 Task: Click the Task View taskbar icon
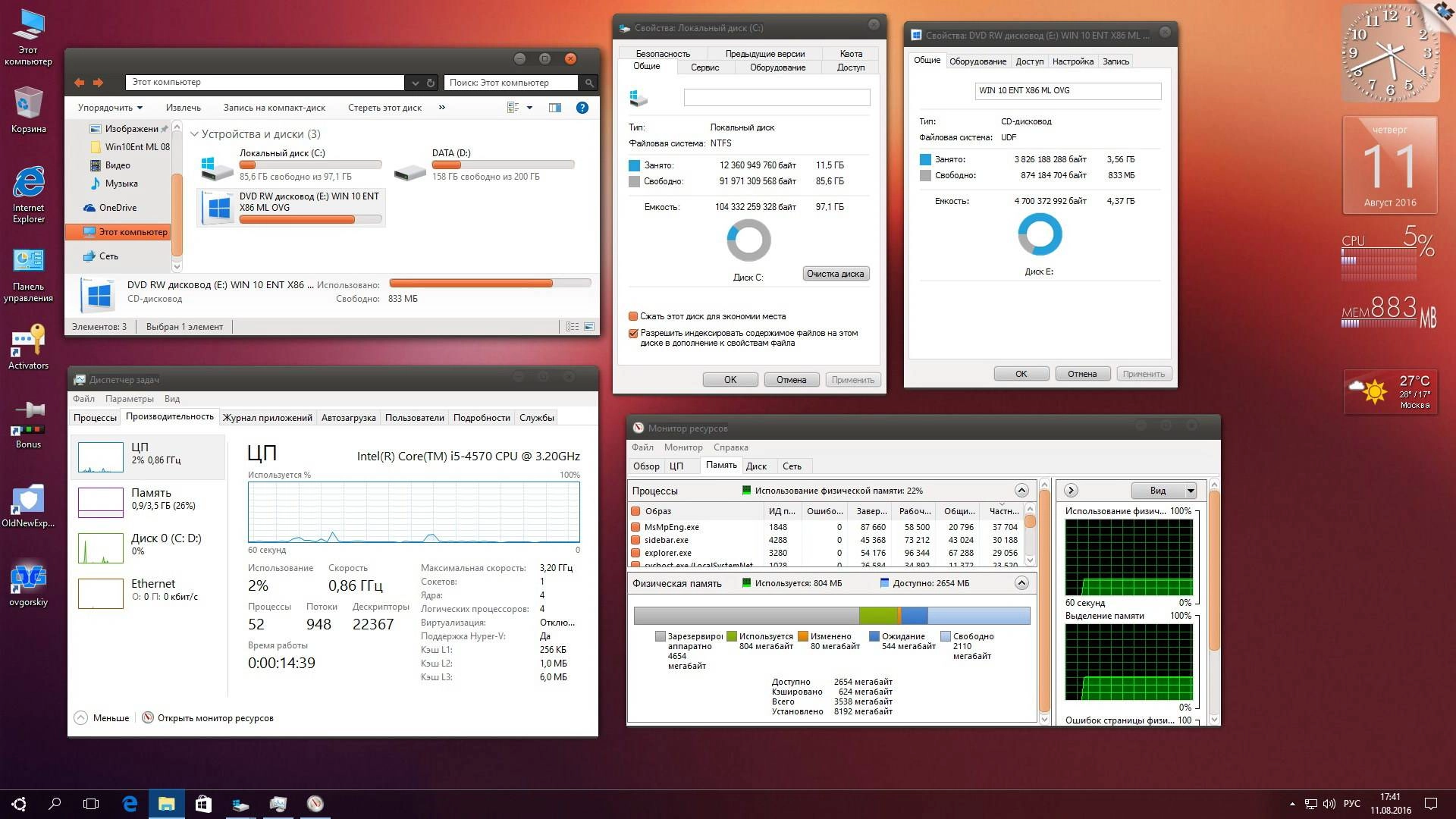(x=91, y=804)
